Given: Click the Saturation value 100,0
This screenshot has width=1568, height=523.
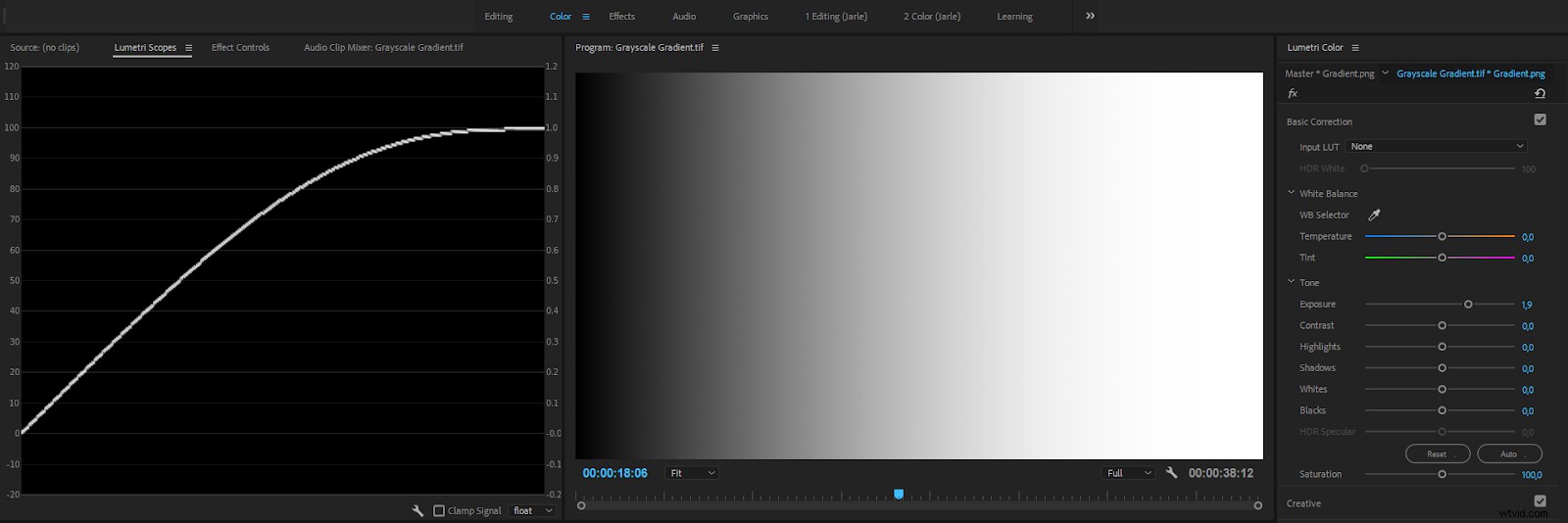Looking at the screenshot, I should (x=1532, y=475).
